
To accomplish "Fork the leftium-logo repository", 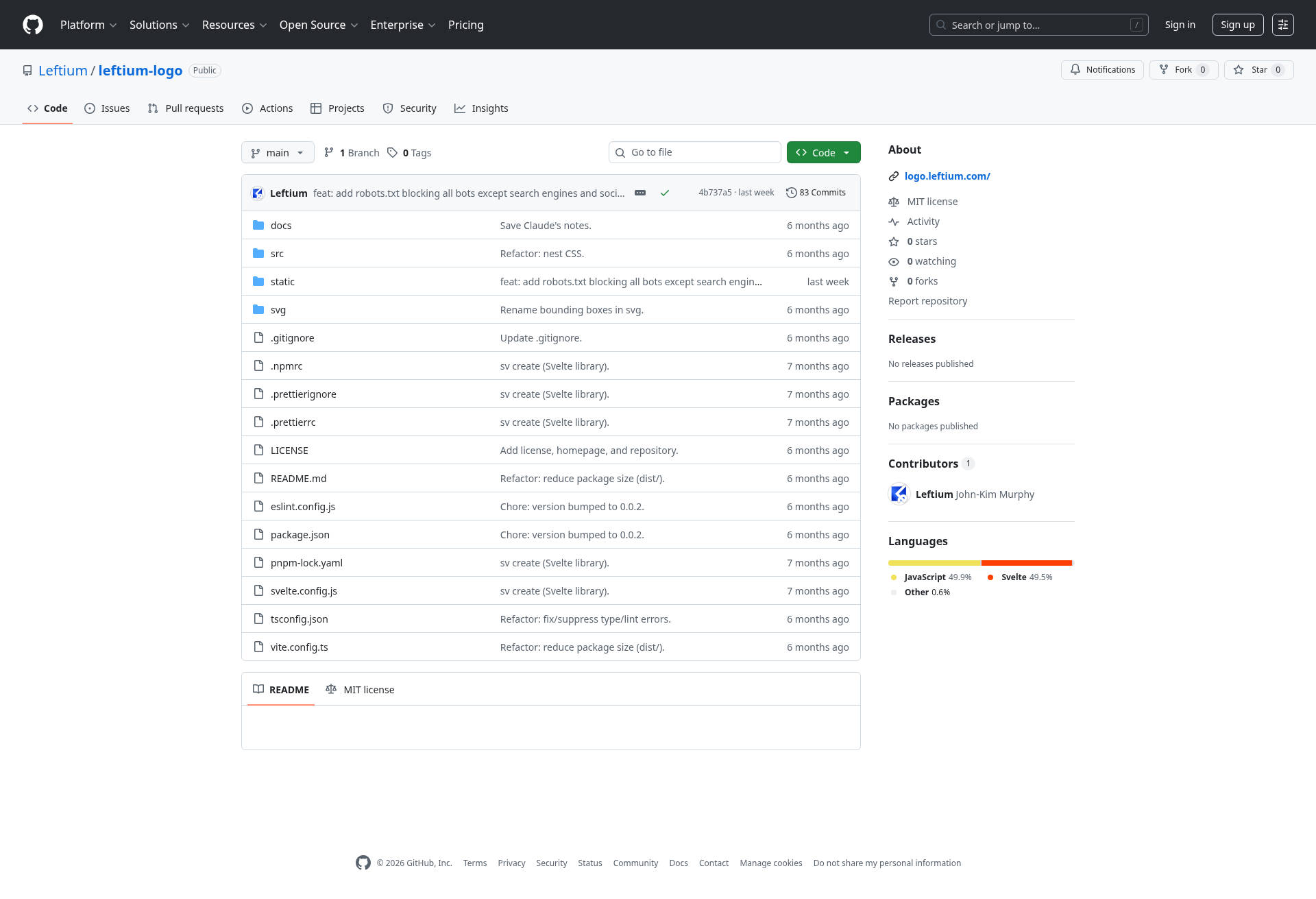I will [1184, 70].
